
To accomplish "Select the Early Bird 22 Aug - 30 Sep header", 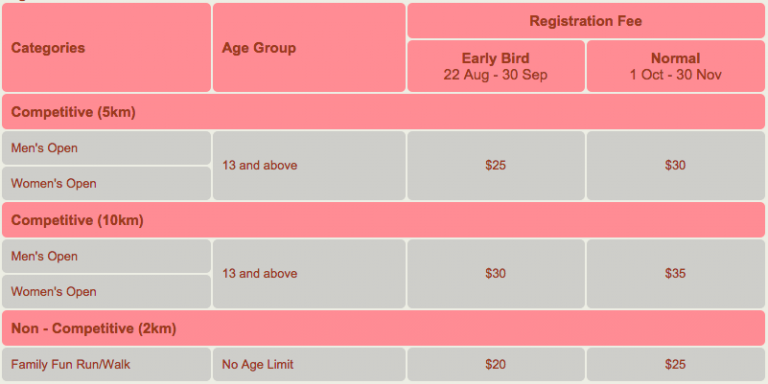I will coord(496,66).
